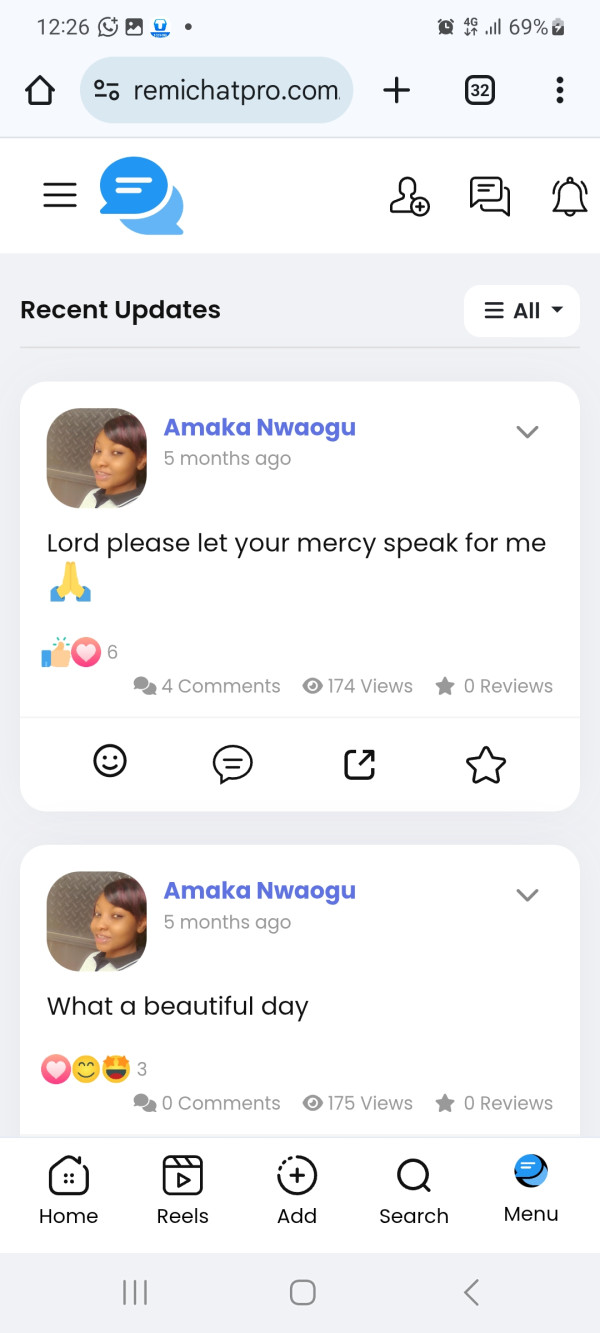The image size is (600, 1333).
Task: Tap the star review icon on first post
Action: coord(486,764)
